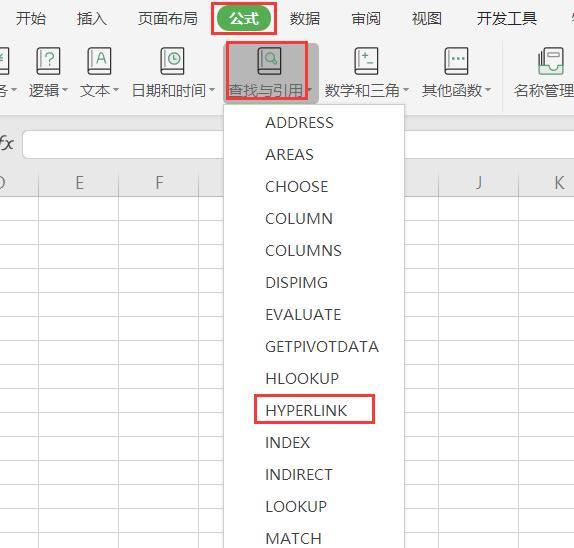Viewport: 574px width, 548px height.
Task: Click the fx insert function icon
Action: click(7, 143)
